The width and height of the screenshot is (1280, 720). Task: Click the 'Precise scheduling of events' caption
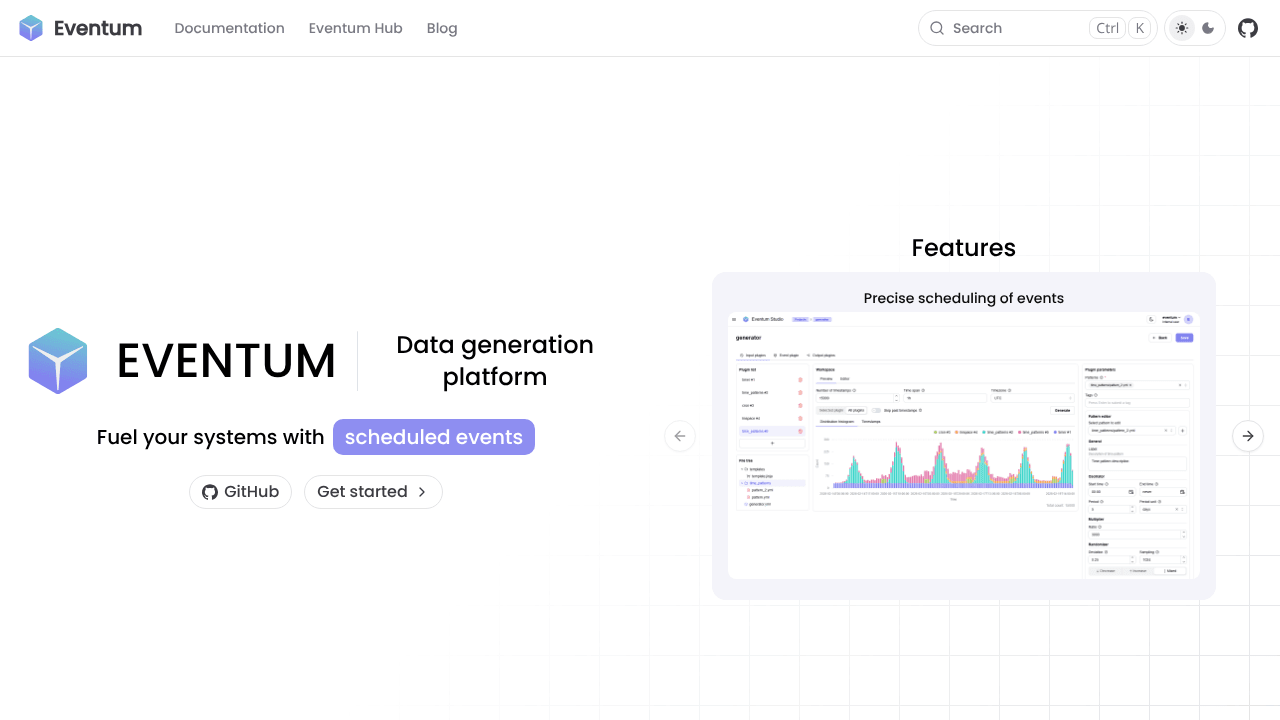(x=964, y=298)
